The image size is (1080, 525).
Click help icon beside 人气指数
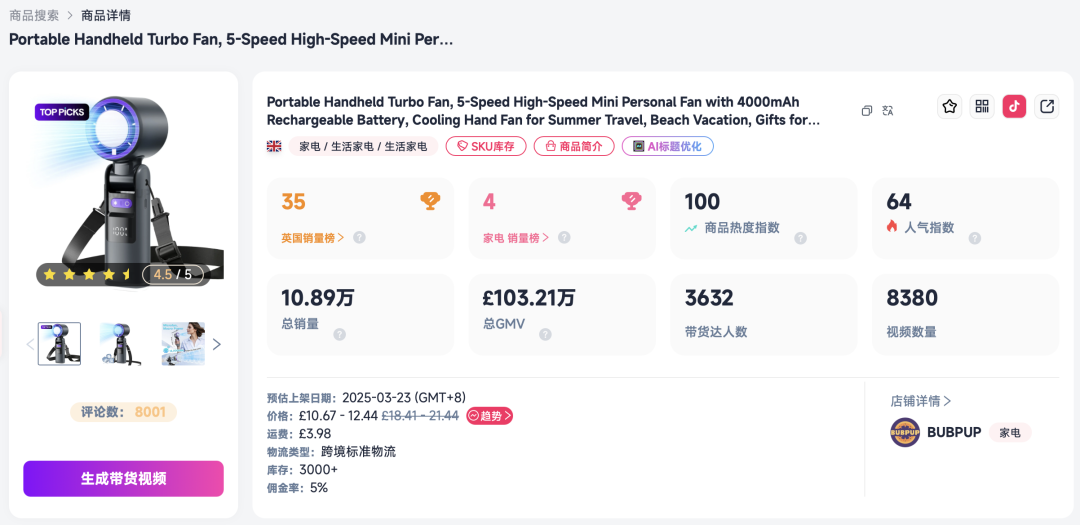(975, 238)
